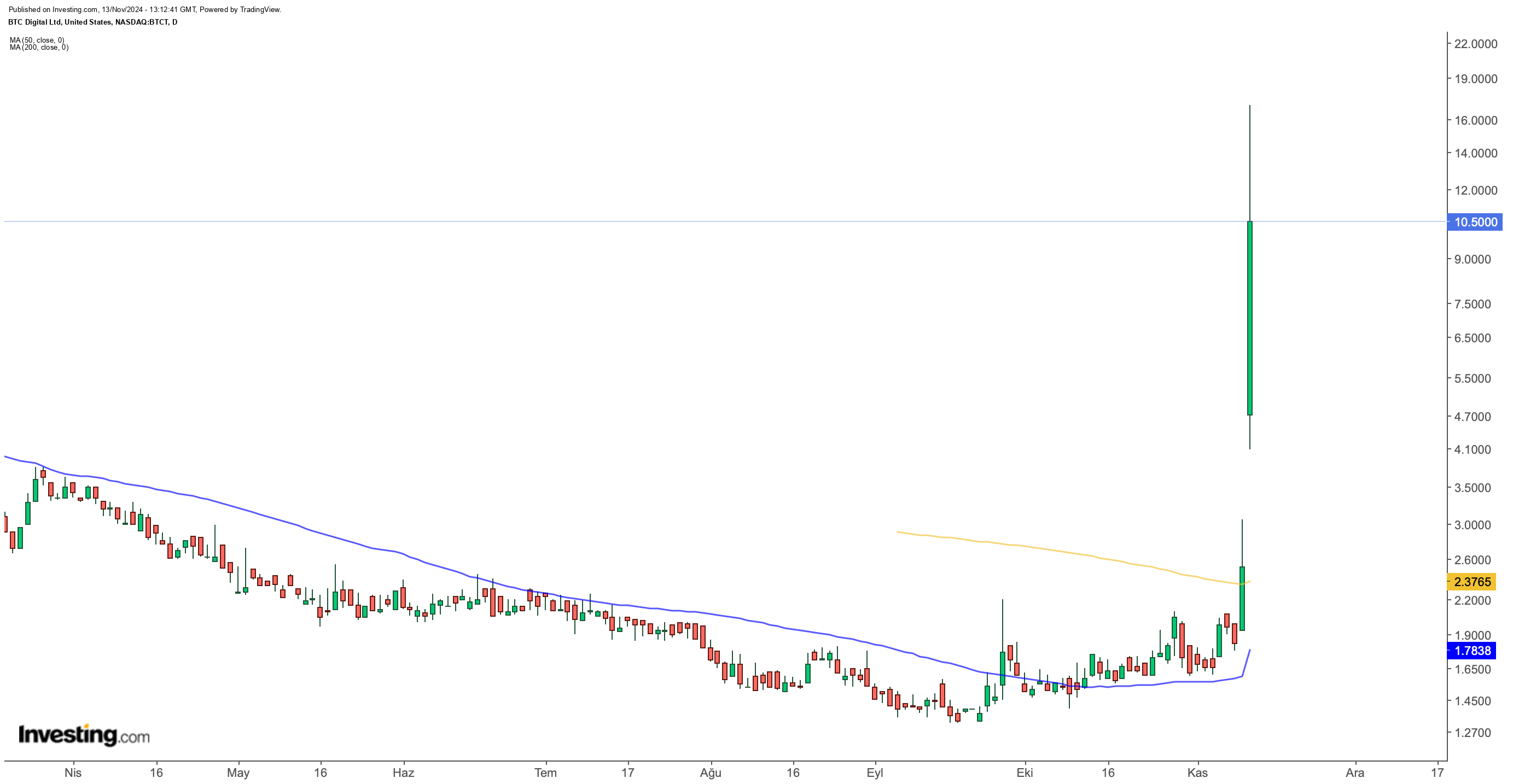Click the 16.0000 price axis label

1475,120
